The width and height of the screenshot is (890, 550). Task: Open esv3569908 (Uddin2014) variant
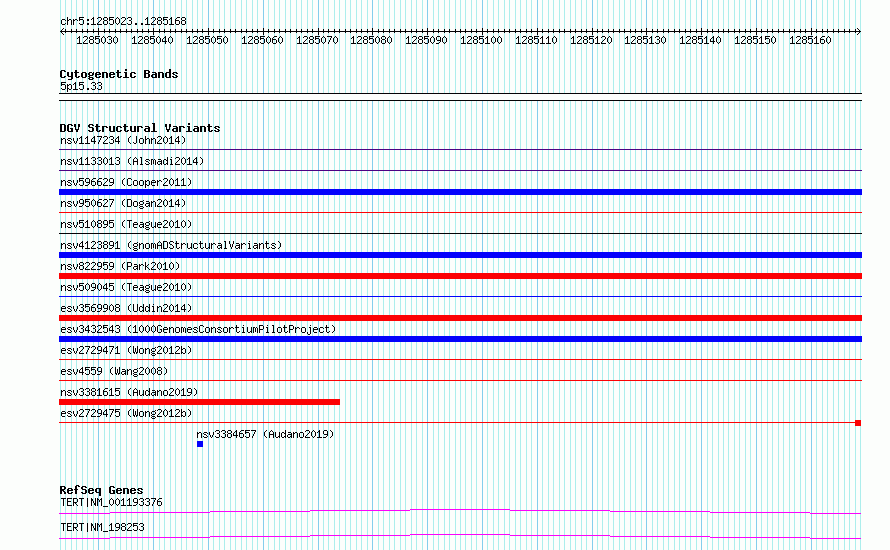pyautogui.click(x=126, y=308)
